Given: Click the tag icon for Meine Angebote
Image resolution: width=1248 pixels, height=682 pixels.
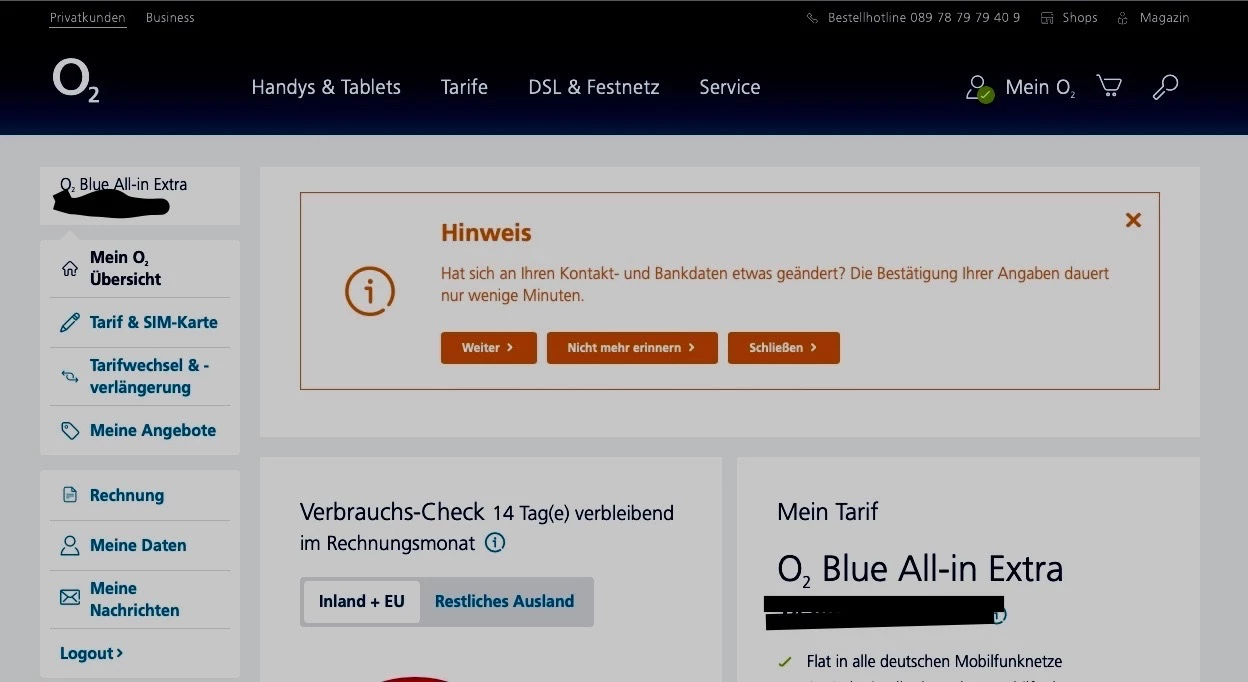Looking at the screenshot, I should [x=70, y=430].
